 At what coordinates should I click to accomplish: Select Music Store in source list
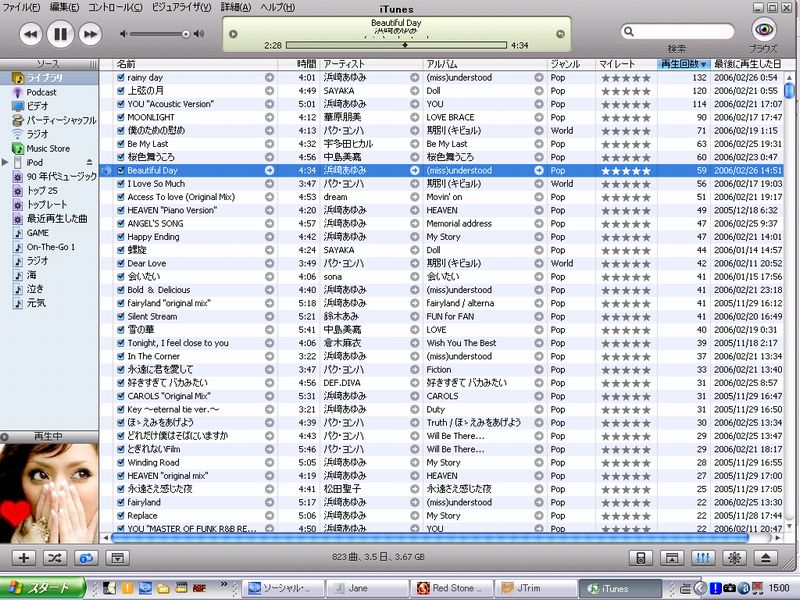click(x=47, y=148)
